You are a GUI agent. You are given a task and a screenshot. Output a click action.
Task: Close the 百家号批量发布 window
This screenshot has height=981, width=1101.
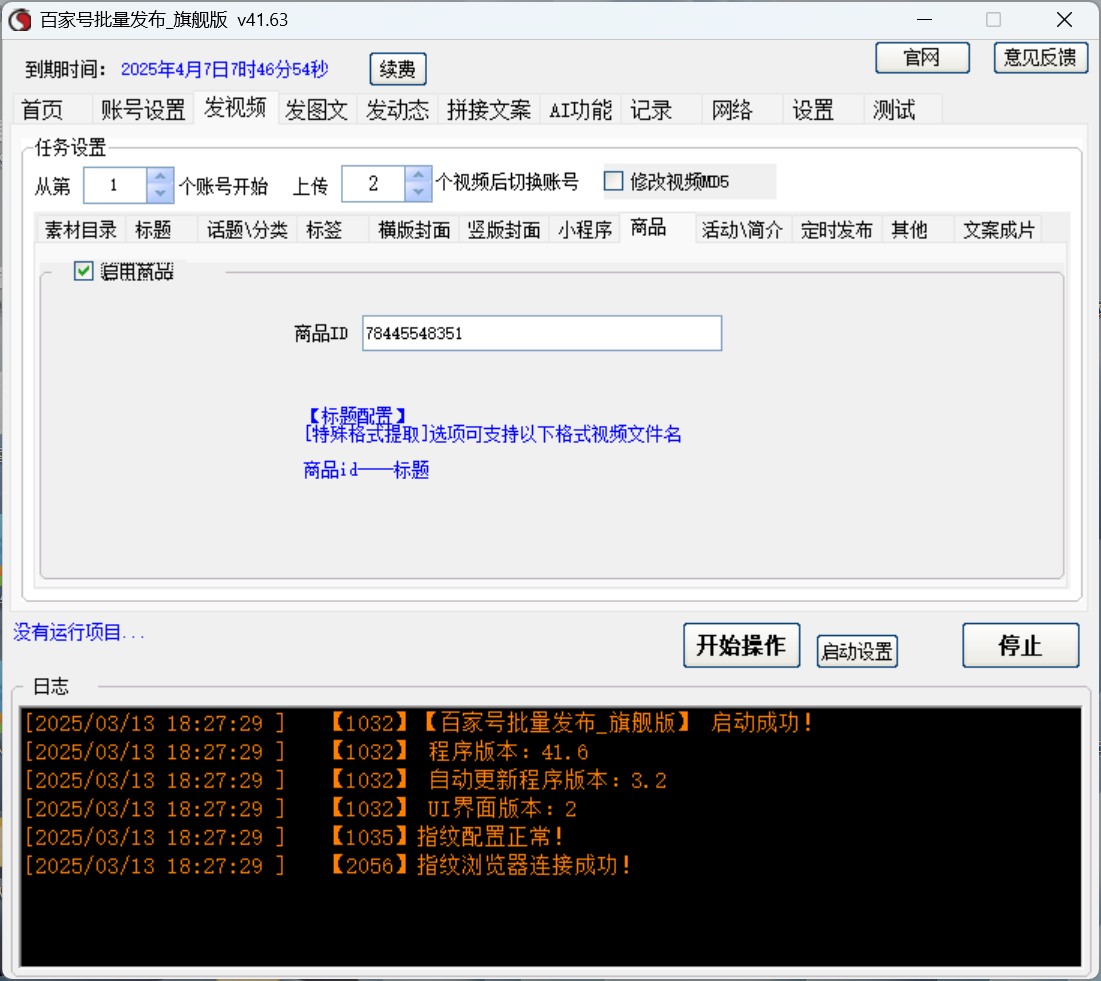[1064, 20]
